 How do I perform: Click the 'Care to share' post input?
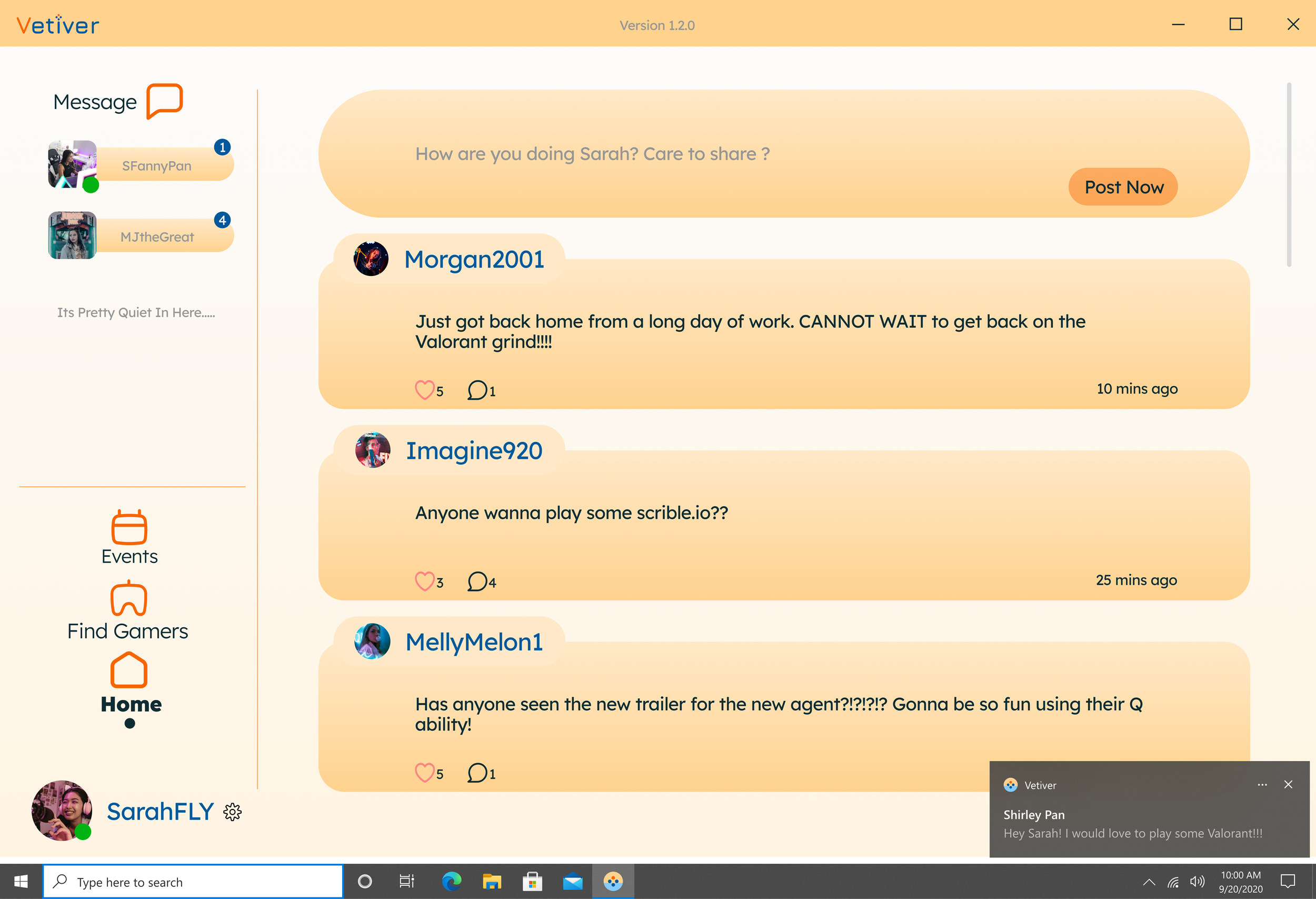pyautogui.click(x=592, y=153)
